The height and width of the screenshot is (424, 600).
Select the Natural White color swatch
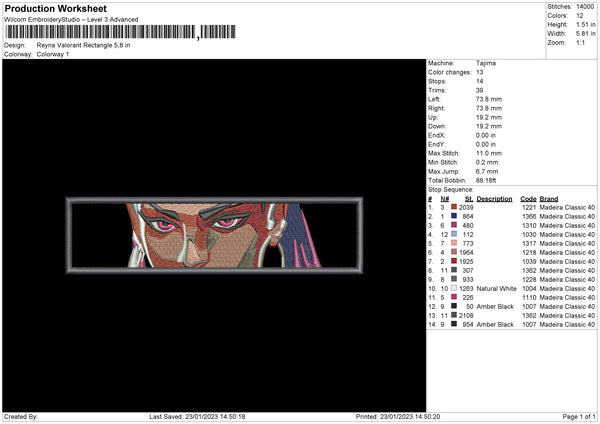pyautogui.click(x=454, y=288)
